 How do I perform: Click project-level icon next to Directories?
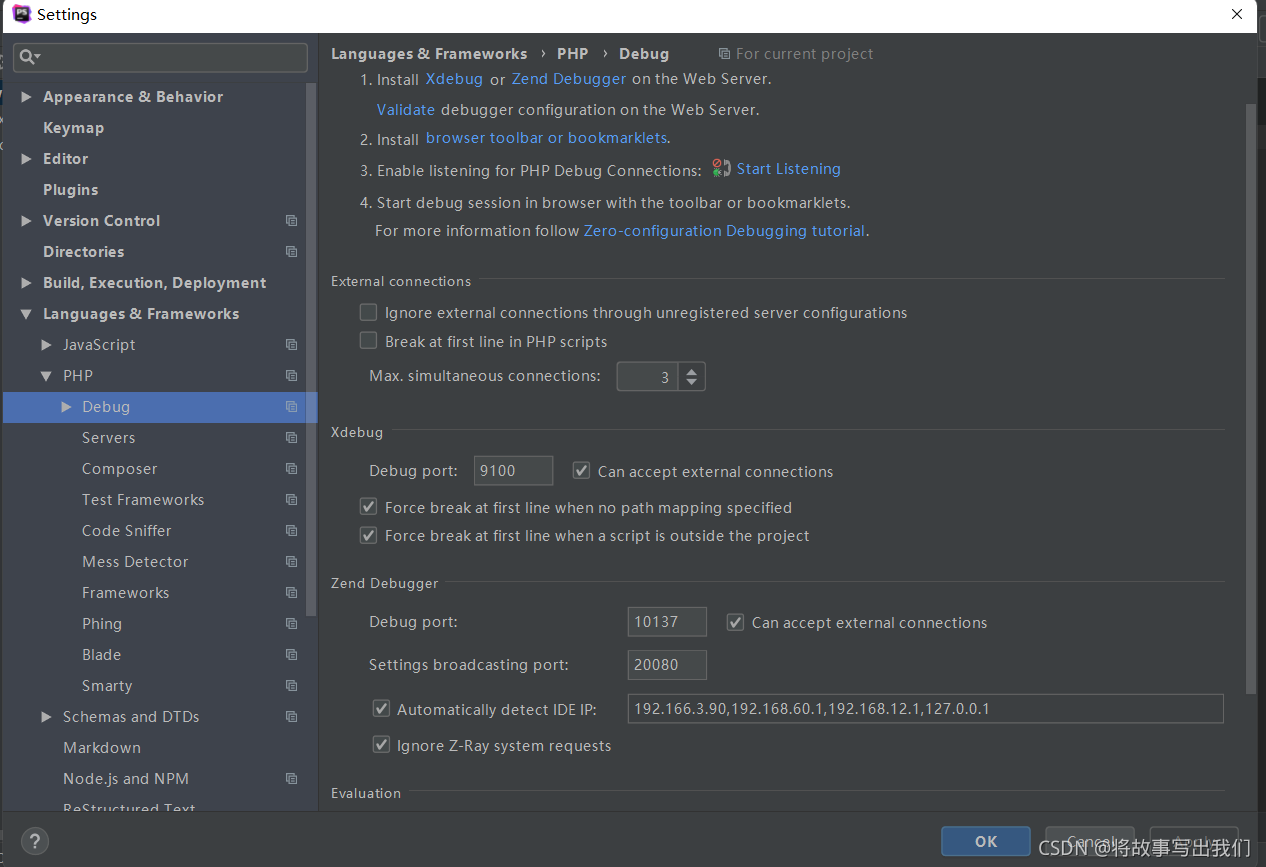[x=291, y=252]
